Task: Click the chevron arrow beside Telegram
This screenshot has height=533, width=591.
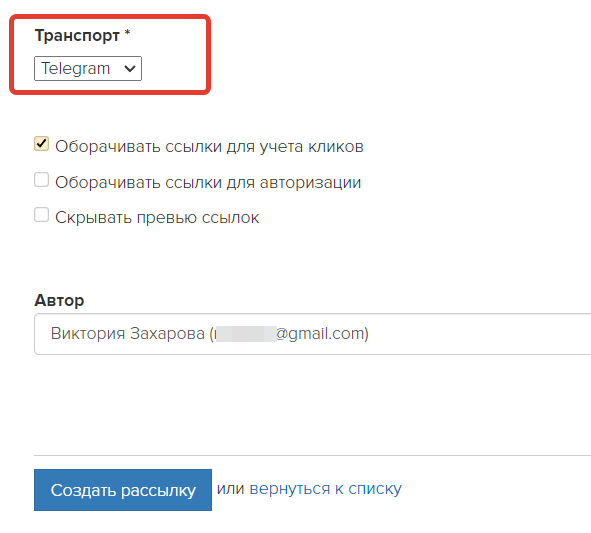Action: [x=130, y=69]
